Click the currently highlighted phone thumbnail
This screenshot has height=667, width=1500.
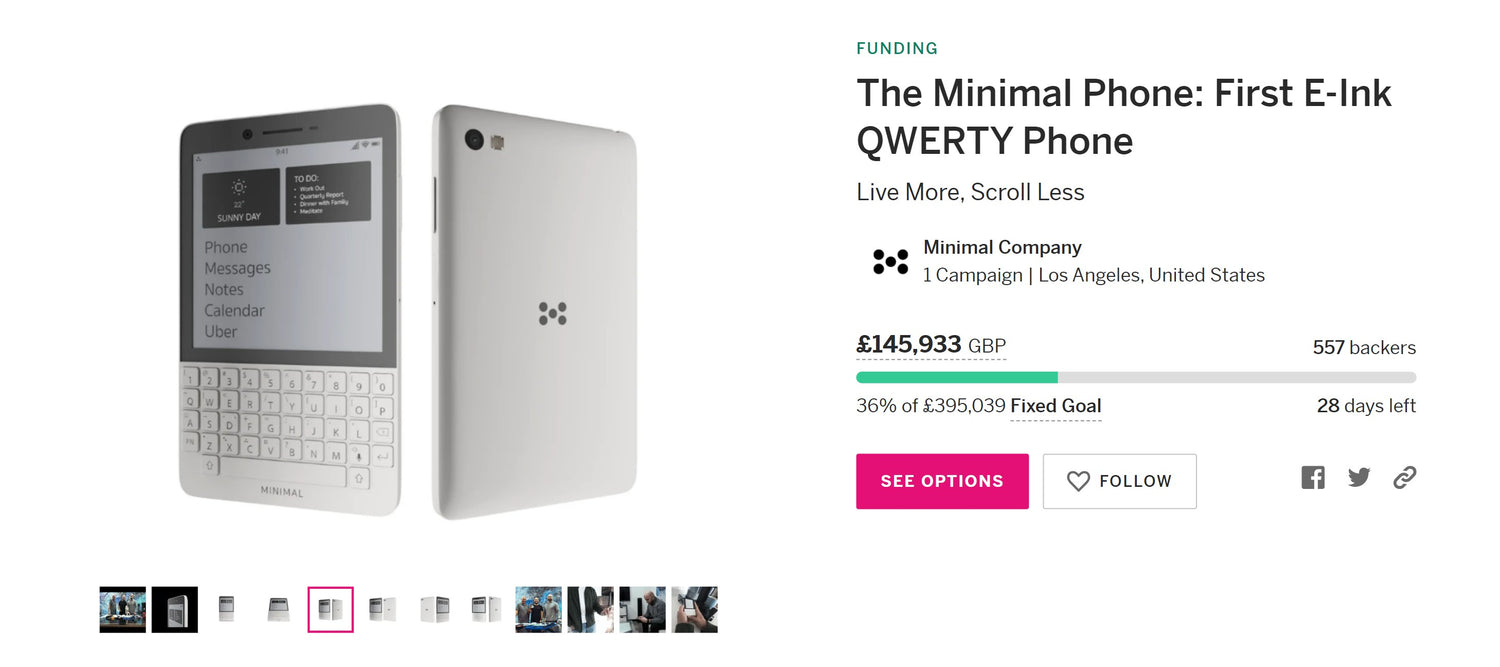[x=330, y=607]
